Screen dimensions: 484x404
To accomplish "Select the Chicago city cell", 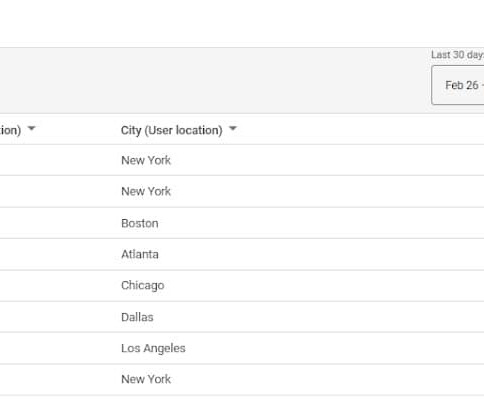I will pos(143,286).
